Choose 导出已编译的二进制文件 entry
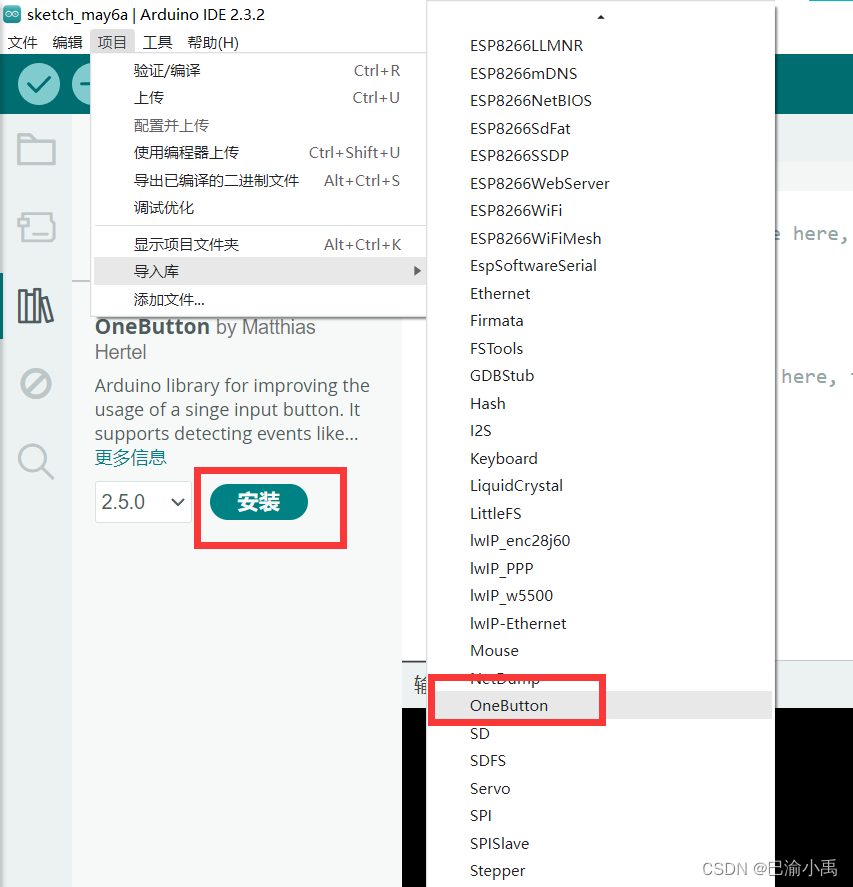853x887 pixels. [260, 180]
